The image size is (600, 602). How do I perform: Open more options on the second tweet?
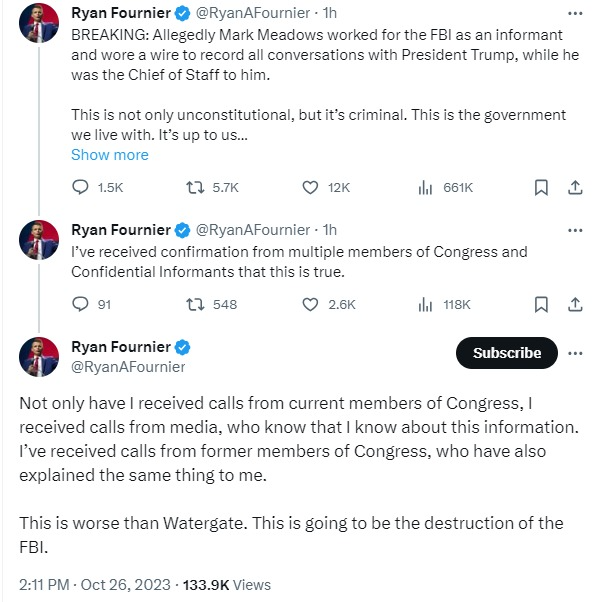click(575, 230)
